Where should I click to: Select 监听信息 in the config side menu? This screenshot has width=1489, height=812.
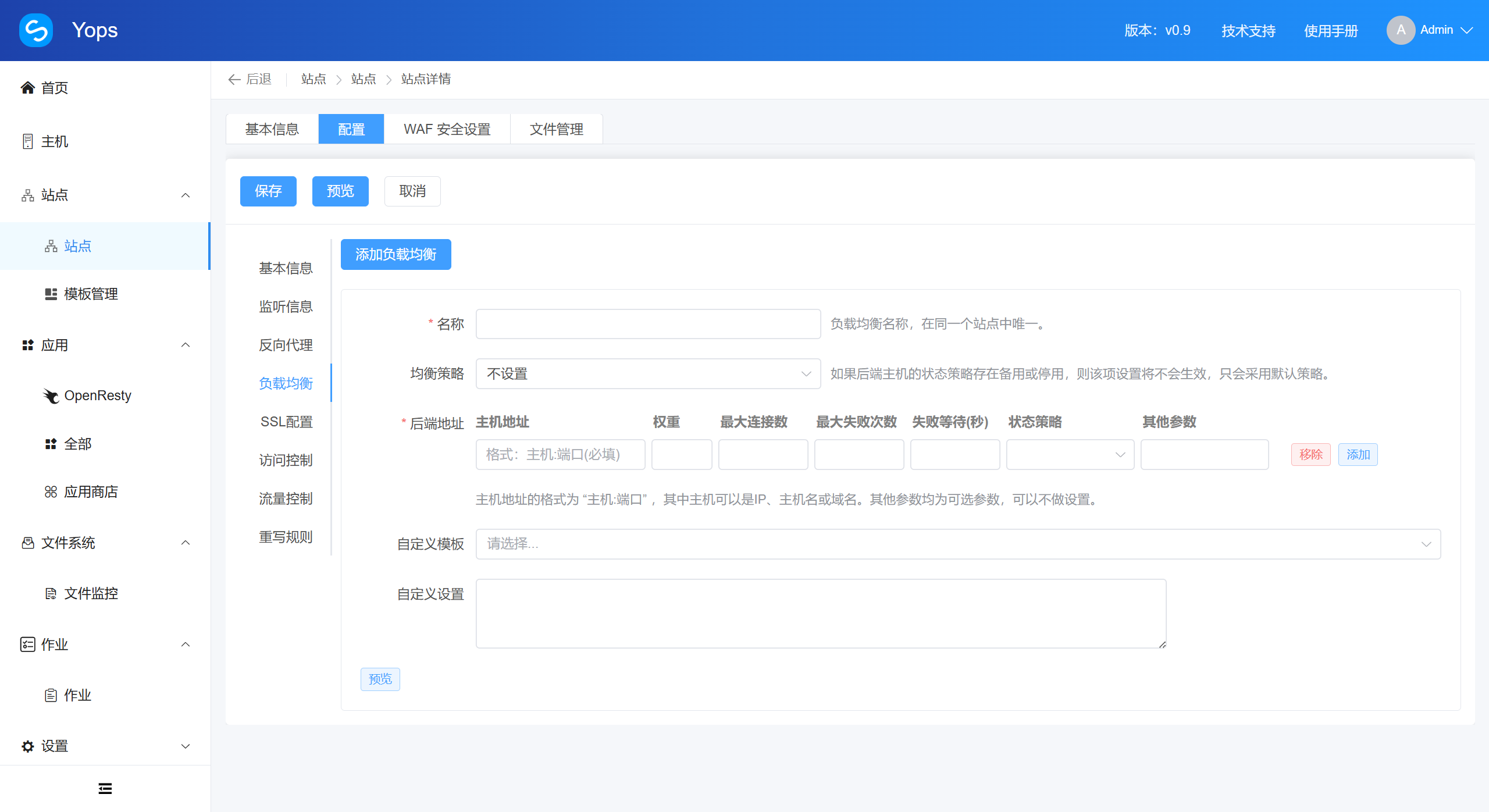click(x=286, y=307)
